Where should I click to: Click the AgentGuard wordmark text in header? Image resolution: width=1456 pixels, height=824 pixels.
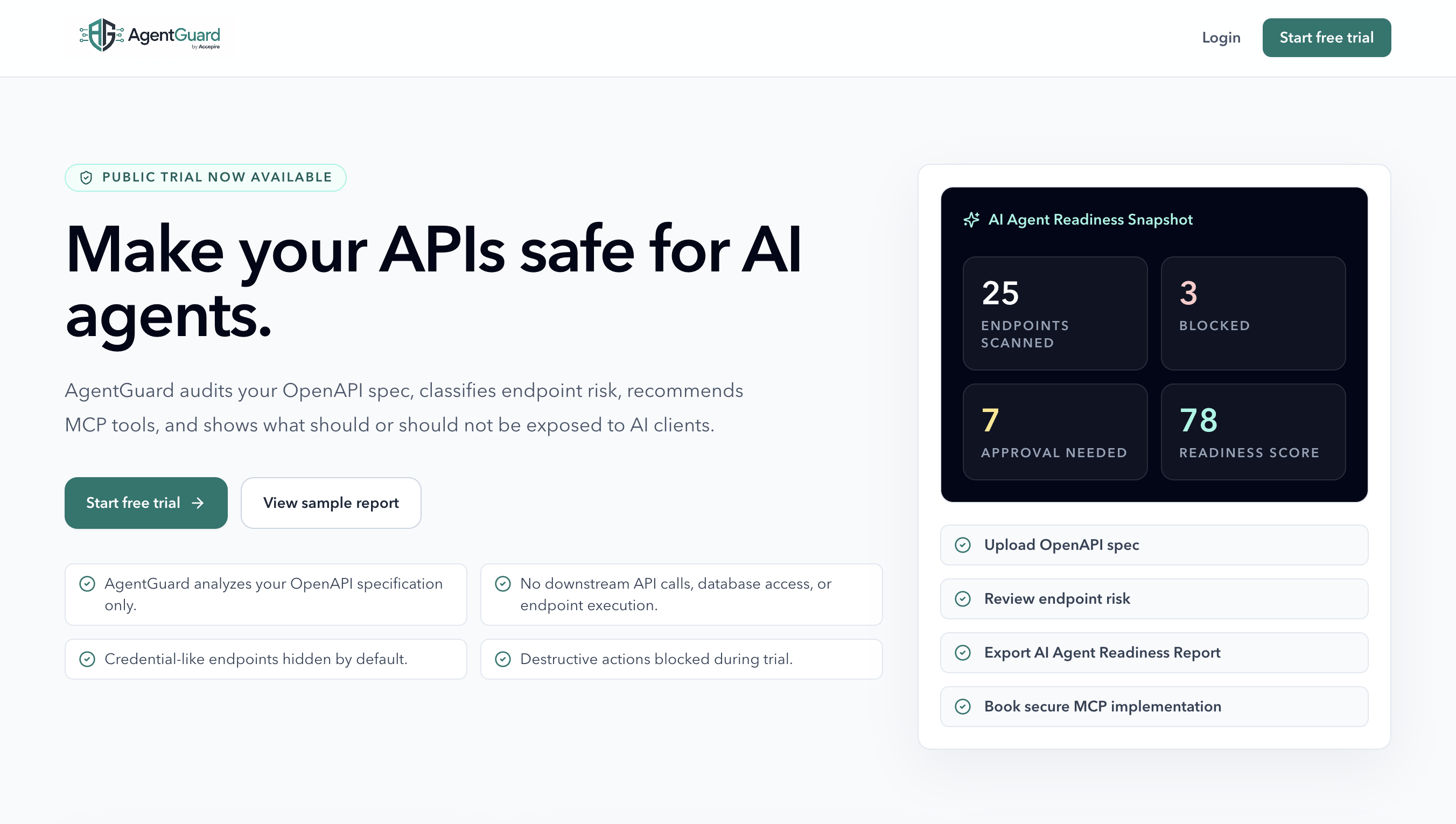click(174, 35)
